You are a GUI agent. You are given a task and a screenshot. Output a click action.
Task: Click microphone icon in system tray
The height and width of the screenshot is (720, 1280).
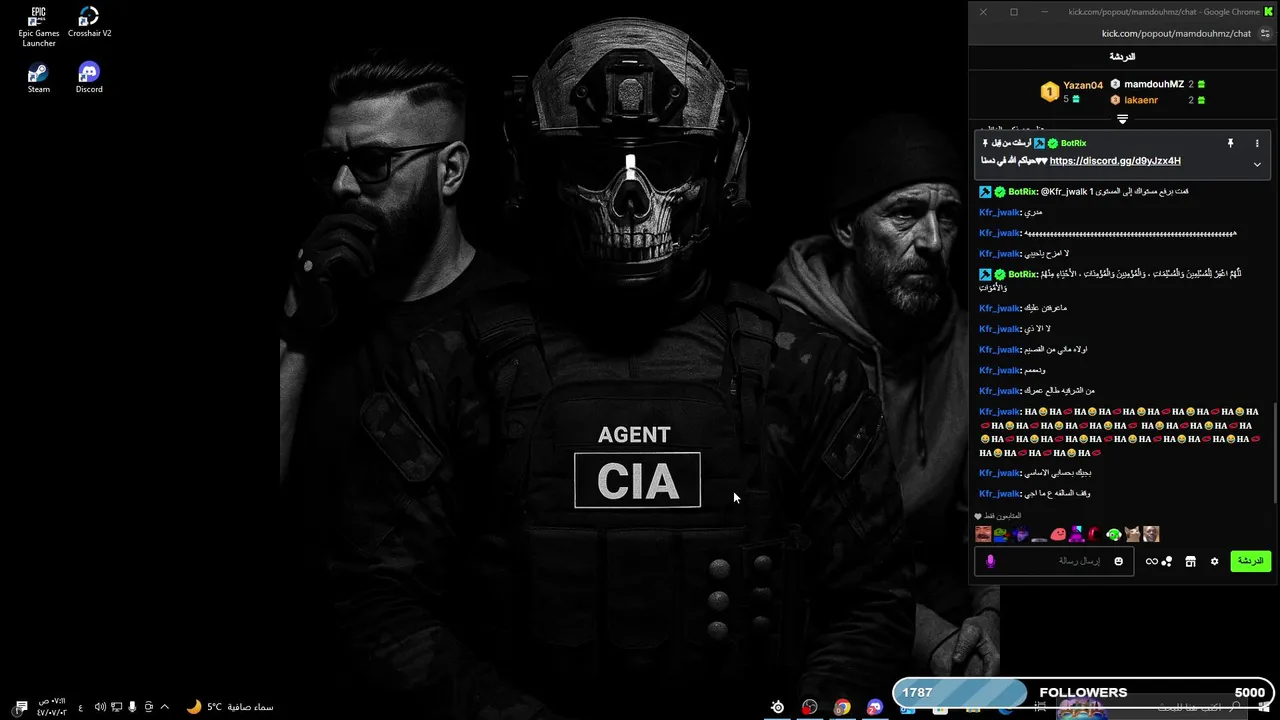point(132,707)
